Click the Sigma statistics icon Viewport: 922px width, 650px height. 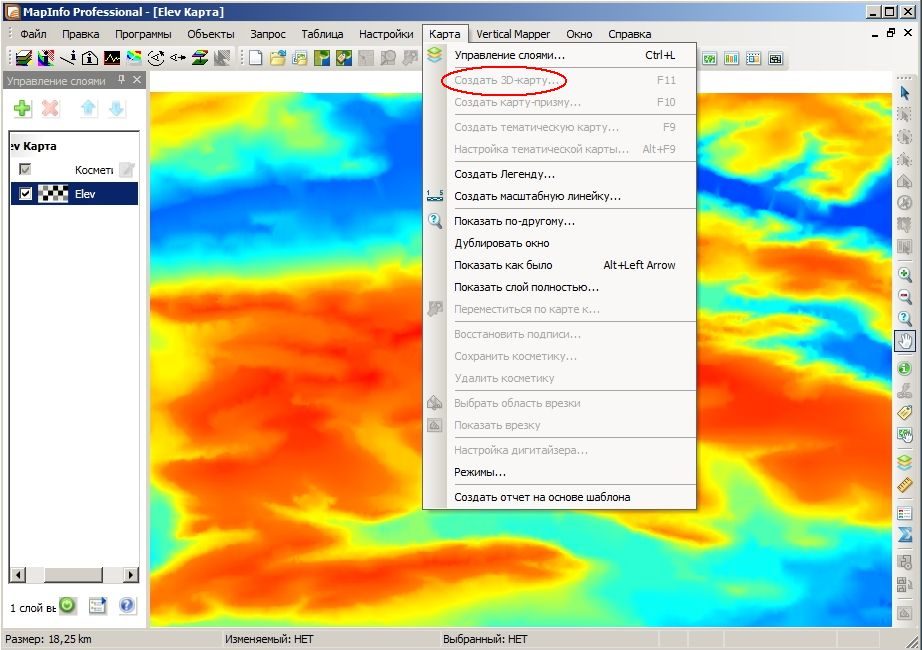[x=904, y=534]
